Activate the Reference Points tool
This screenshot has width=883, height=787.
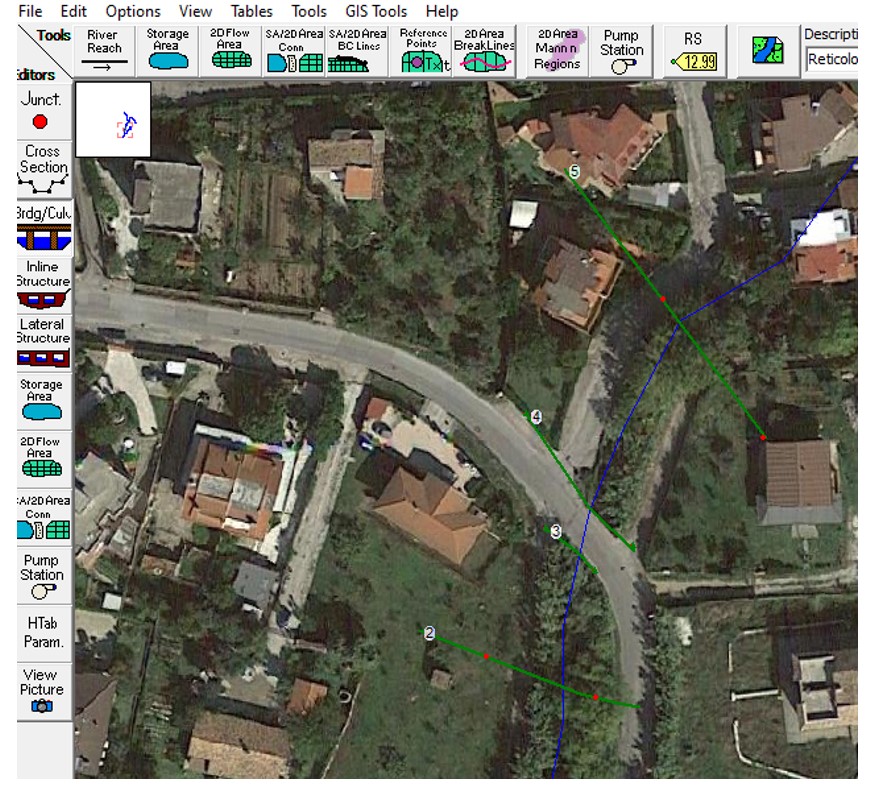point(422,51)
